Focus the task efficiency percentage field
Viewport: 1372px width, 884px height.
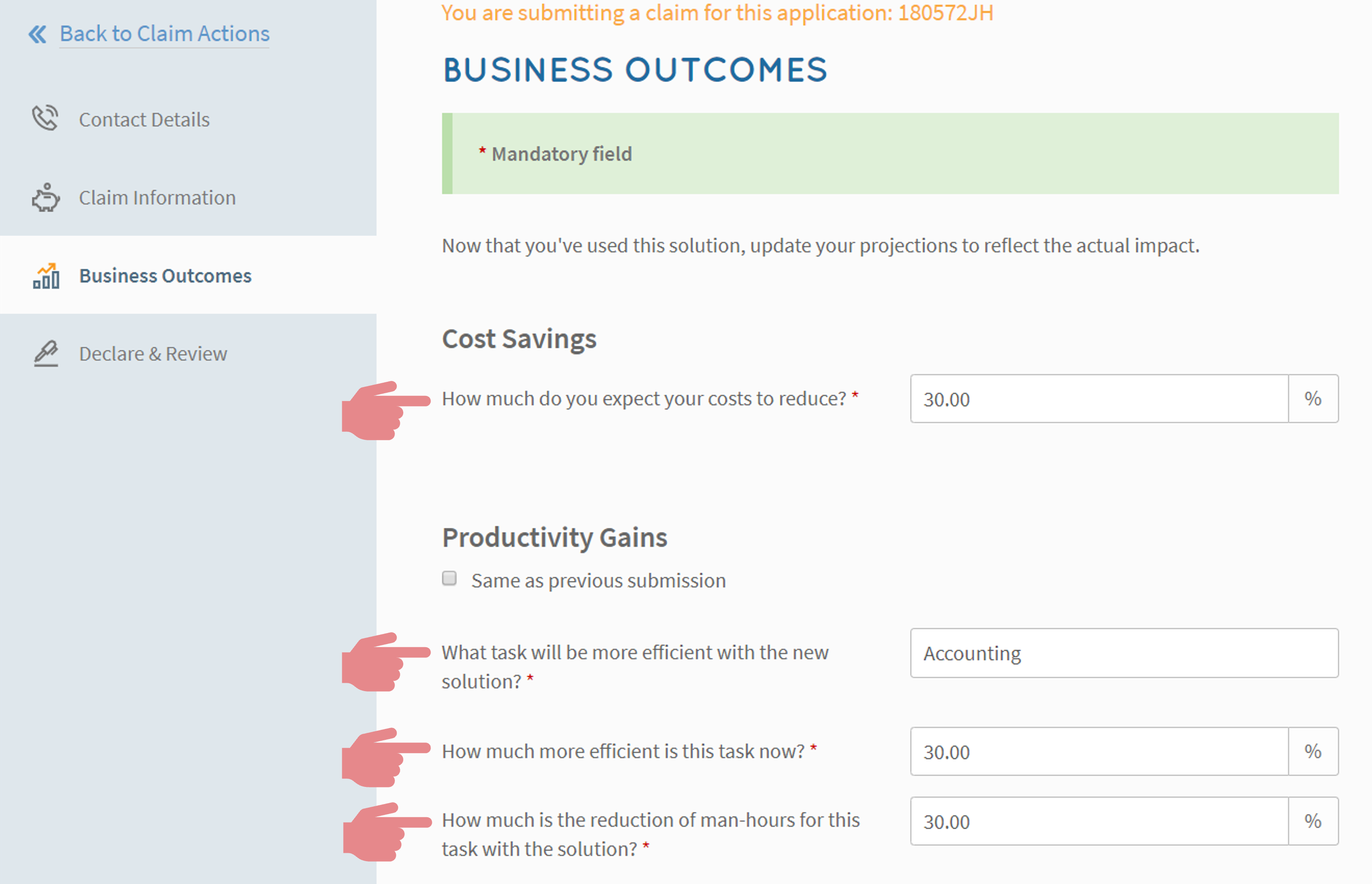(x=1098, y=751)
